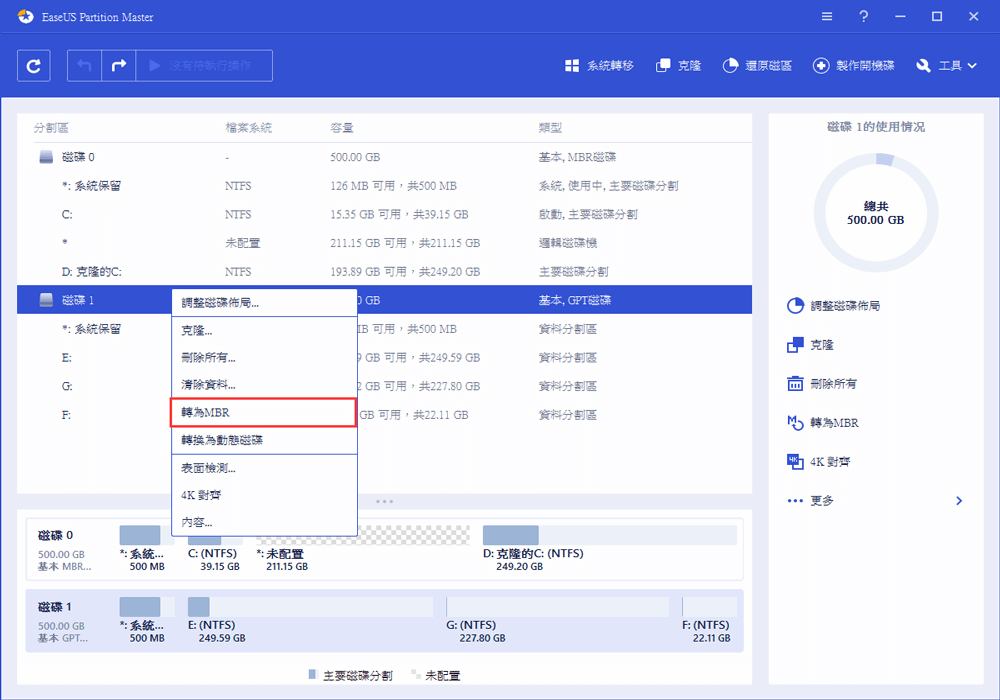Click the disk icon beside 磁碟 1
The width and height of the screenshot is (1000, 700).
[x=46, y=300]
